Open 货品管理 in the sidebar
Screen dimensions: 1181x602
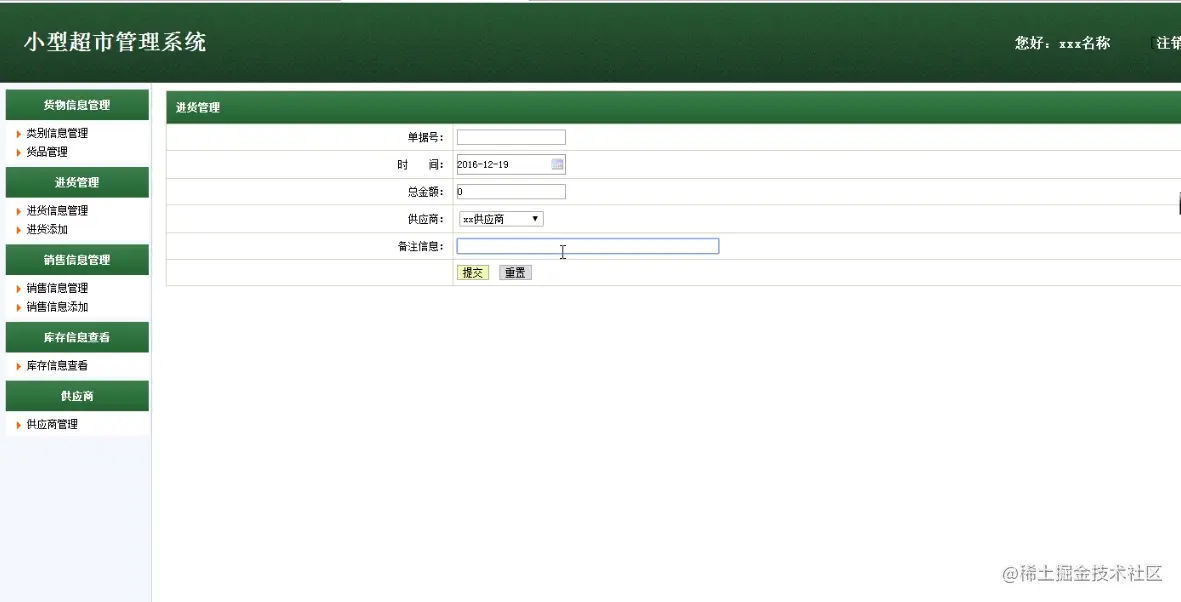pos(47,152)
